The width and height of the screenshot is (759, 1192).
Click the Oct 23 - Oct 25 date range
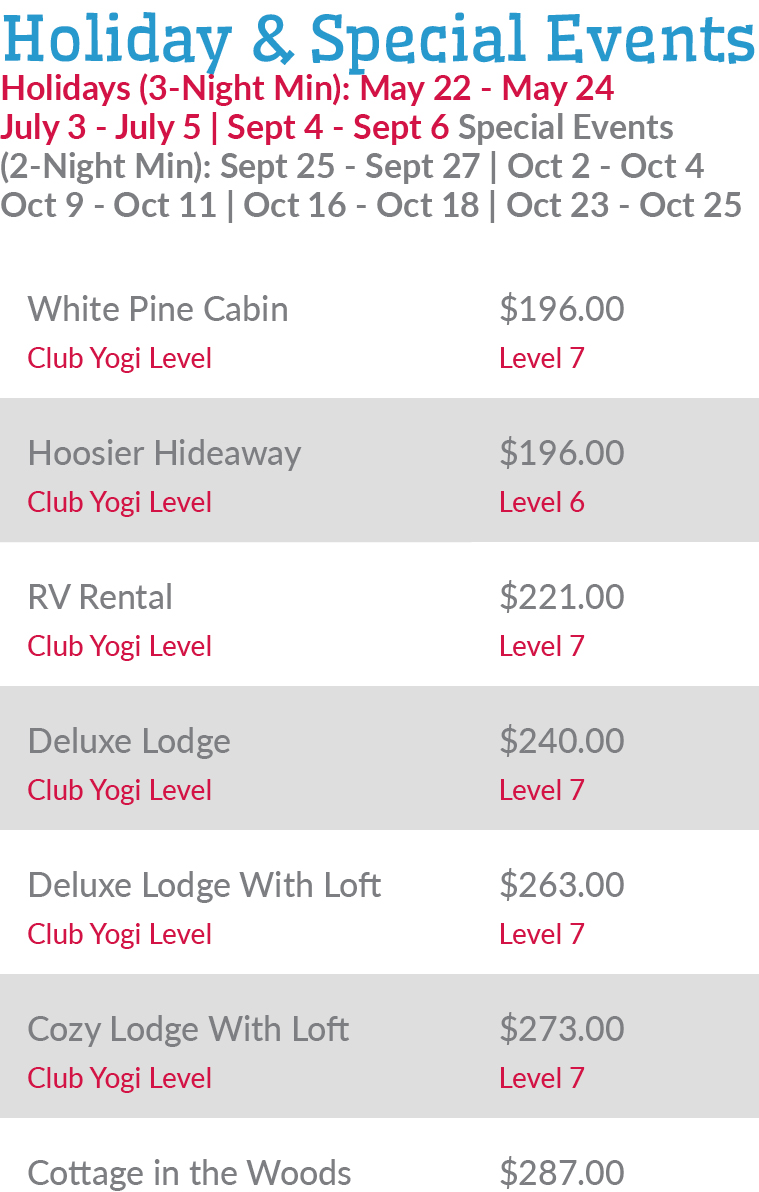624,205
